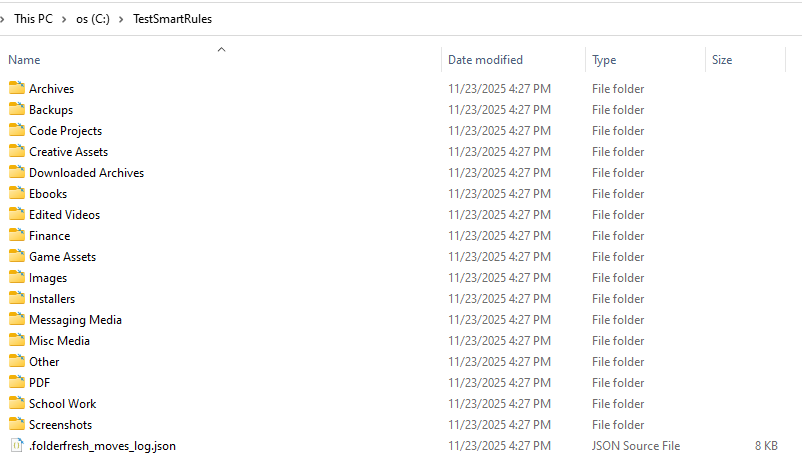
Task: Click the TestSmartRules breadcrumb segment
Action: 172,19
